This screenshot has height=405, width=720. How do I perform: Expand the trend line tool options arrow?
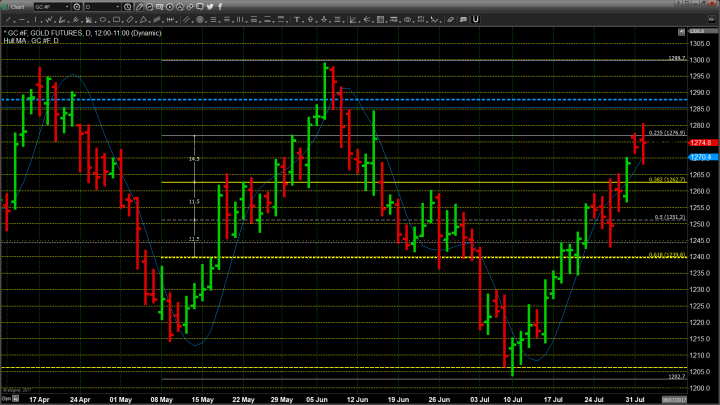[x=14, y=22]
